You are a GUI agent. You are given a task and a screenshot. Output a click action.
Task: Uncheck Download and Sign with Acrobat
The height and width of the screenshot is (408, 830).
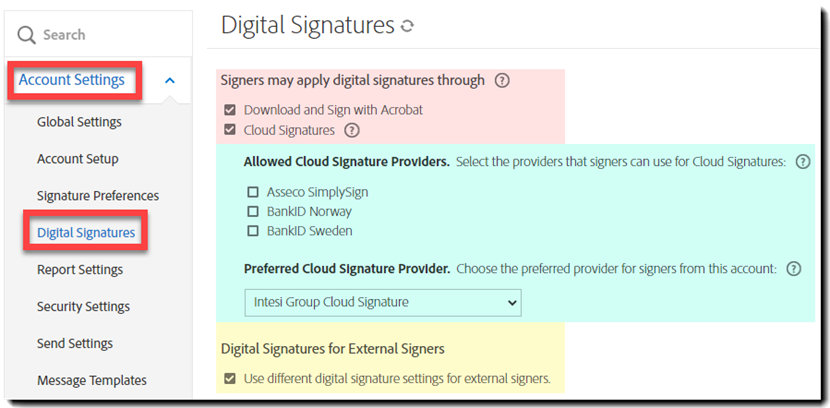pyautogui.click(x=230, y=110)
